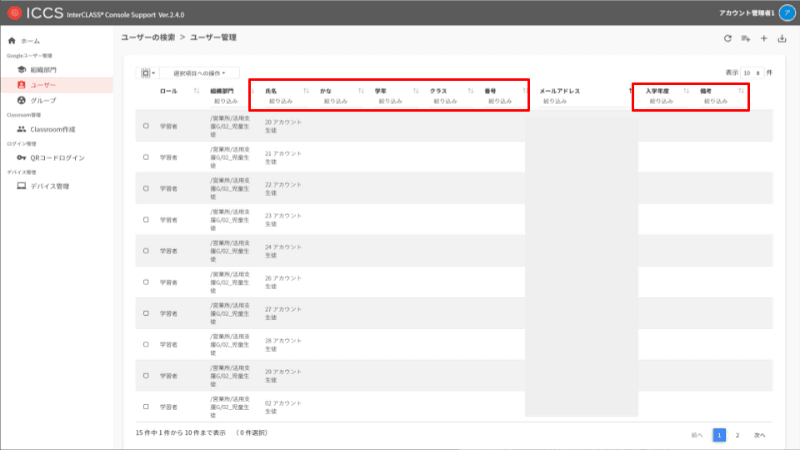Sort by the かな column arrows
Screen dimensions: 800x450
(361, 91)
